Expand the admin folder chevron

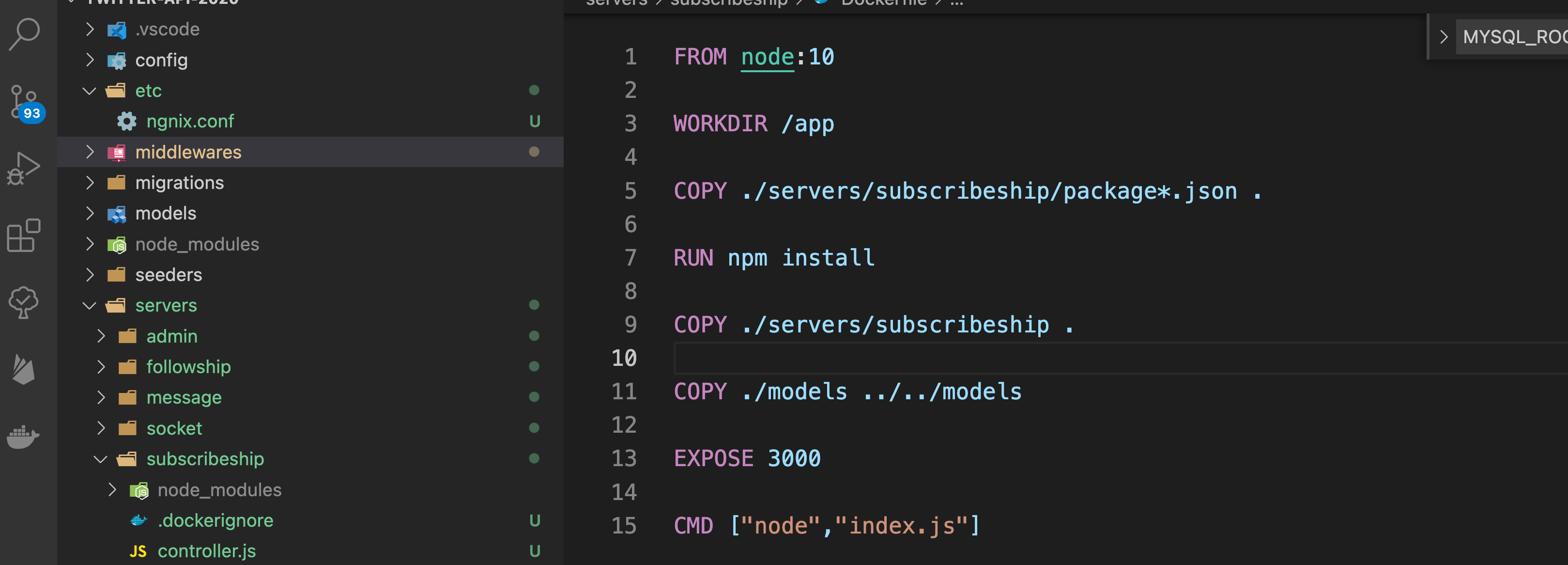coord(101,336)
